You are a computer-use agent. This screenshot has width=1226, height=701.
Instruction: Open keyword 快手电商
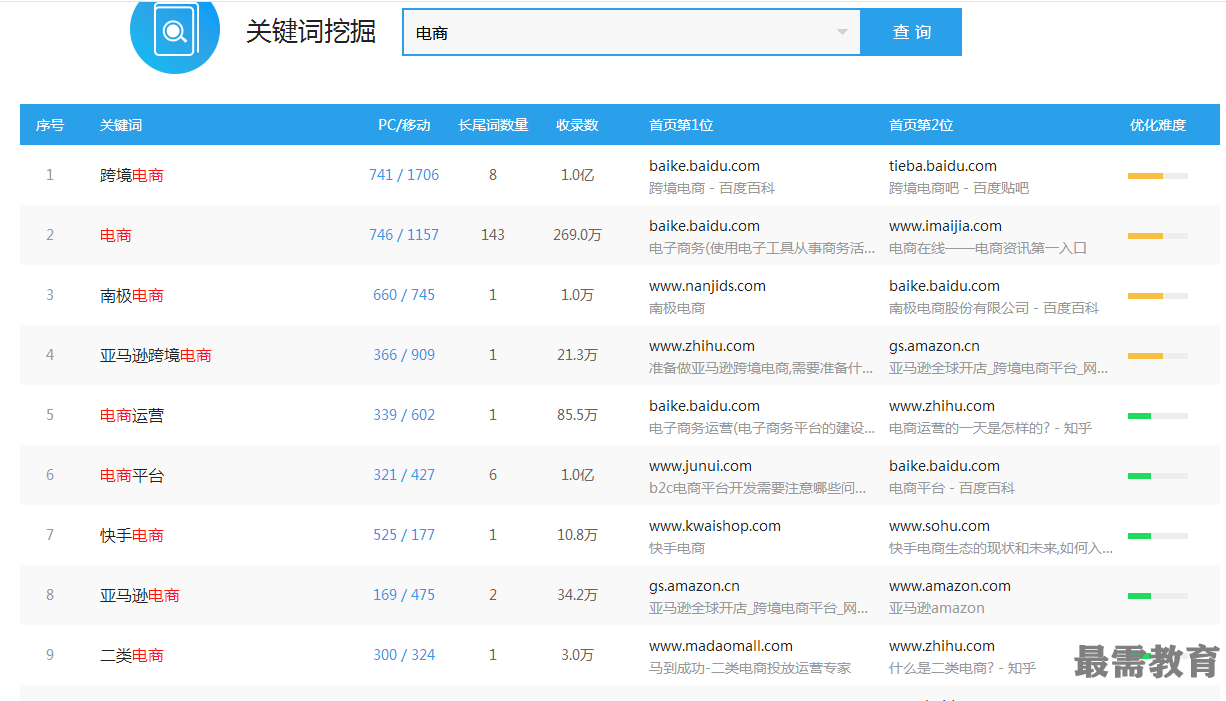132,535
